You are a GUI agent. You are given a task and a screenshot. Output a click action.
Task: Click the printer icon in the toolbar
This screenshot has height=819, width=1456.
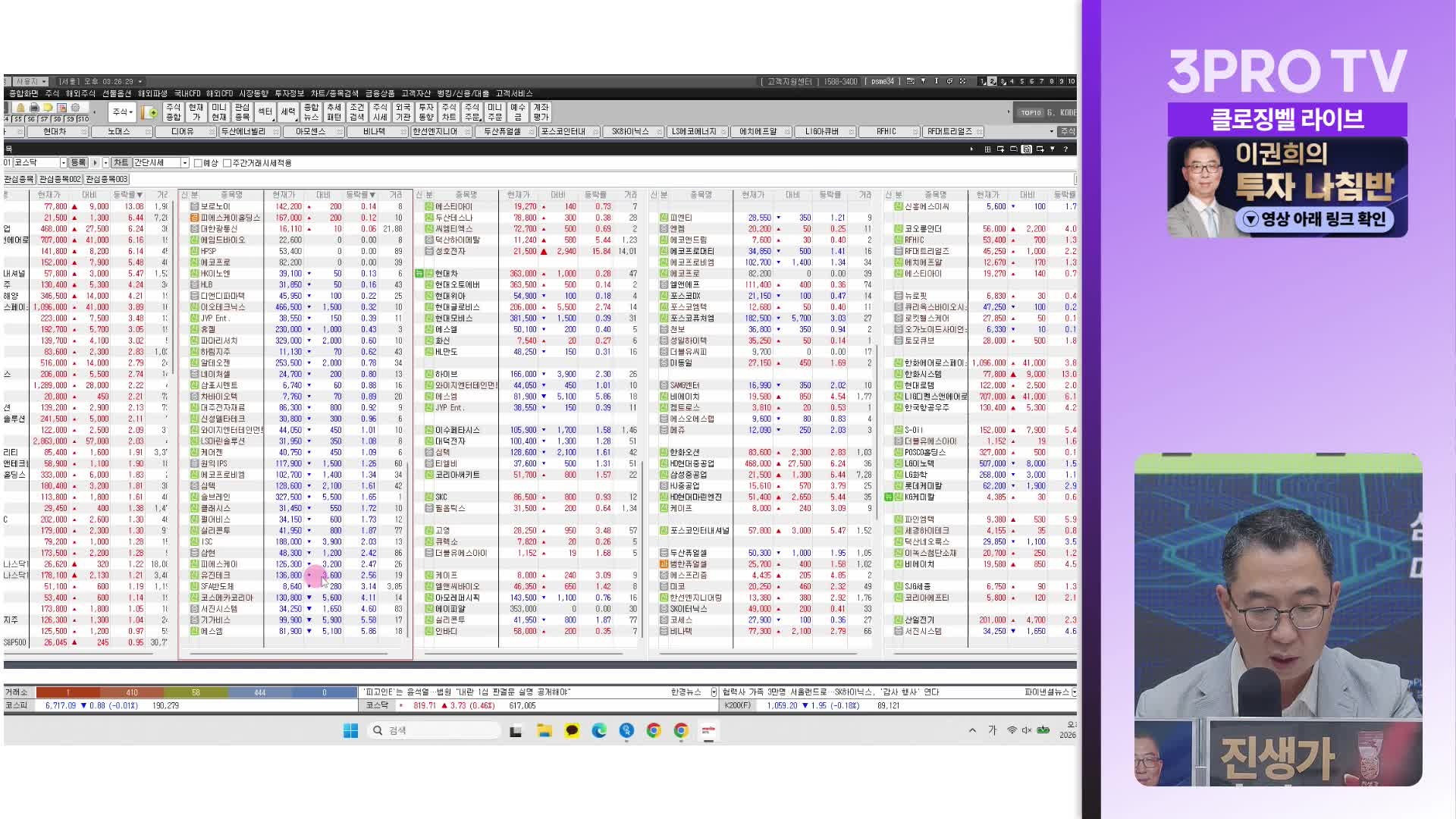pos(34,108)
